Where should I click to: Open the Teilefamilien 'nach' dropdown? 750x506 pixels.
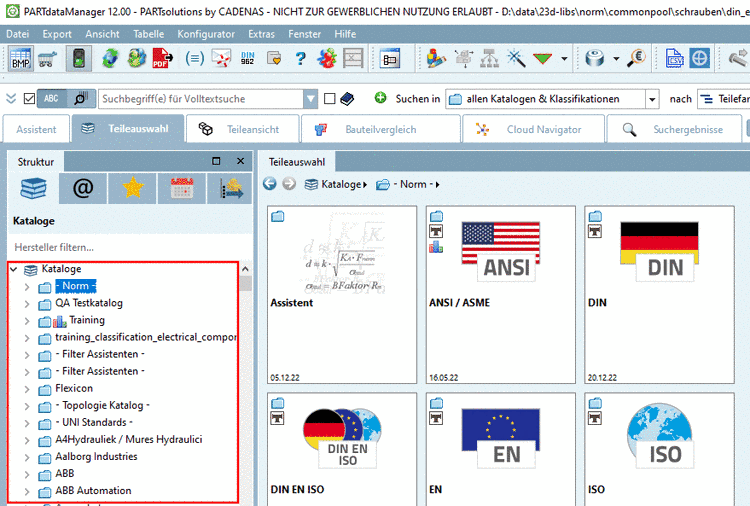click(723, 99)
